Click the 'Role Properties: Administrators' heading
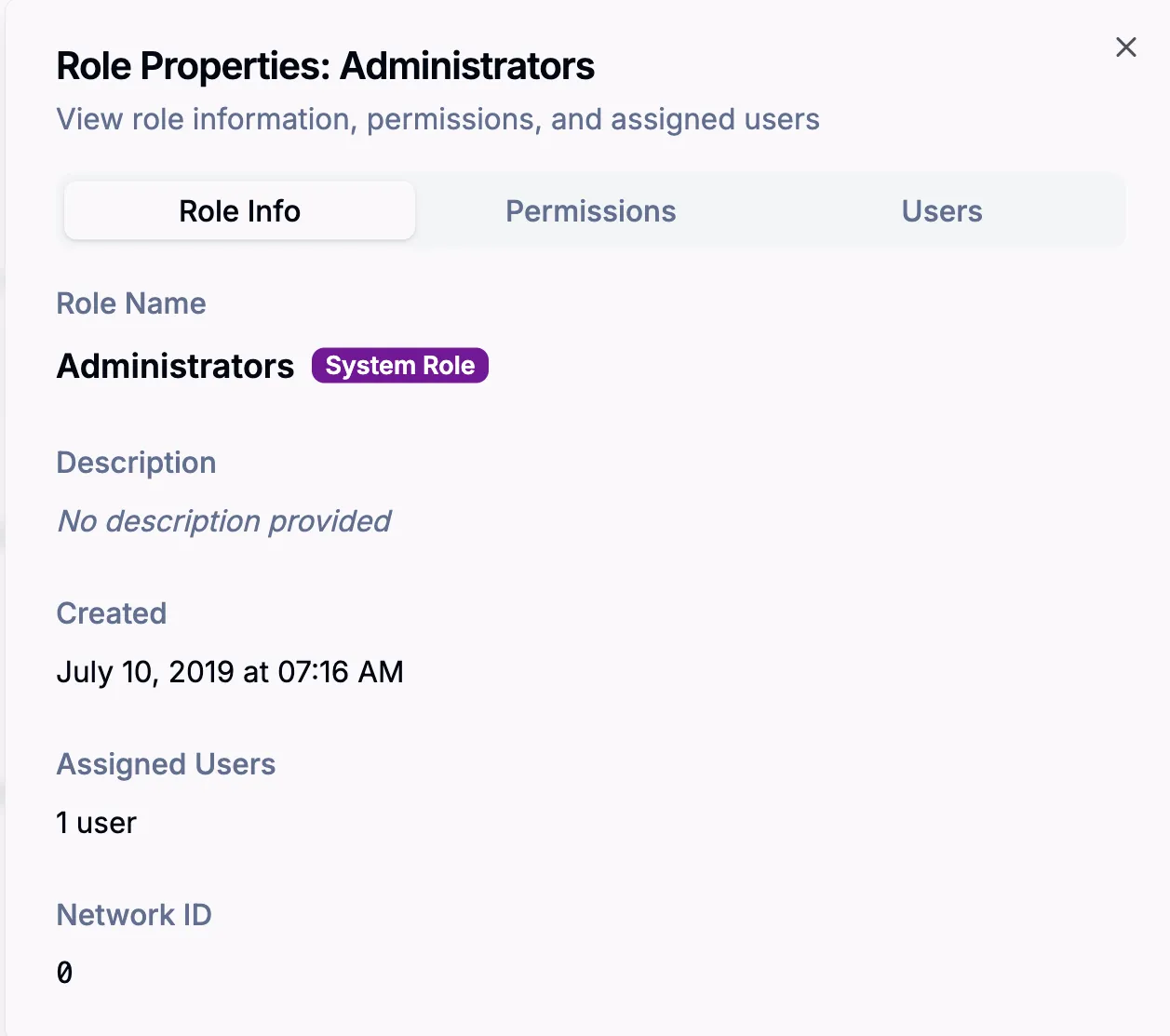 (x=326, y=66)
